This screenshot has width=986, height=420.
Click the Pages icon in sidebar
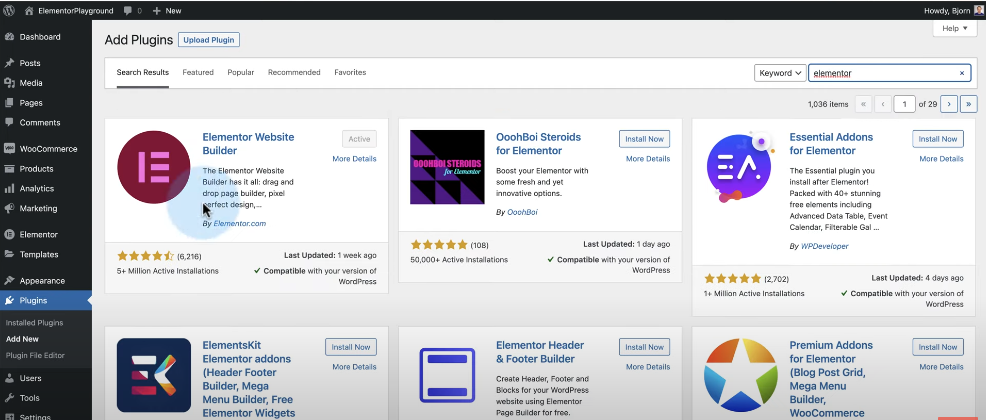9,102
